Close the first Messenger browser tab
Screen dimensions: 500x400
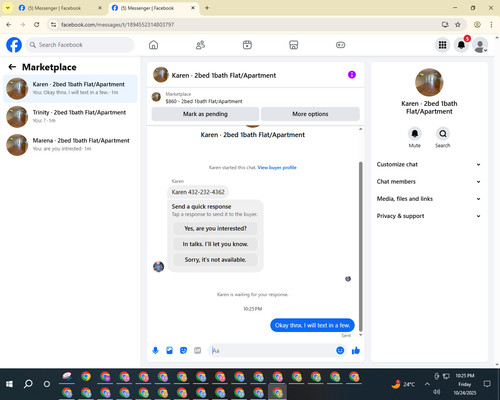click(100, 8)
